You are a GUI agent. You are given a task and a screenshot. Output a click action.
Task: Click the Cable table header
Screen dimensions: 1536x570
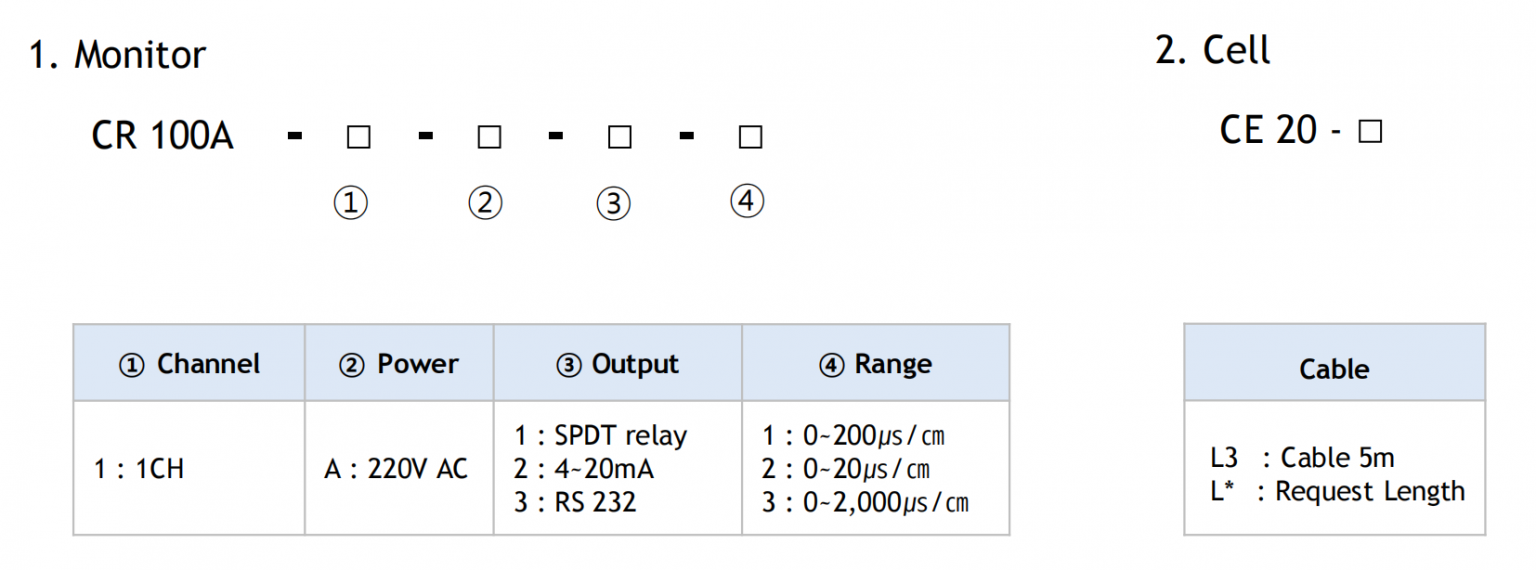tap(1334, 369)
